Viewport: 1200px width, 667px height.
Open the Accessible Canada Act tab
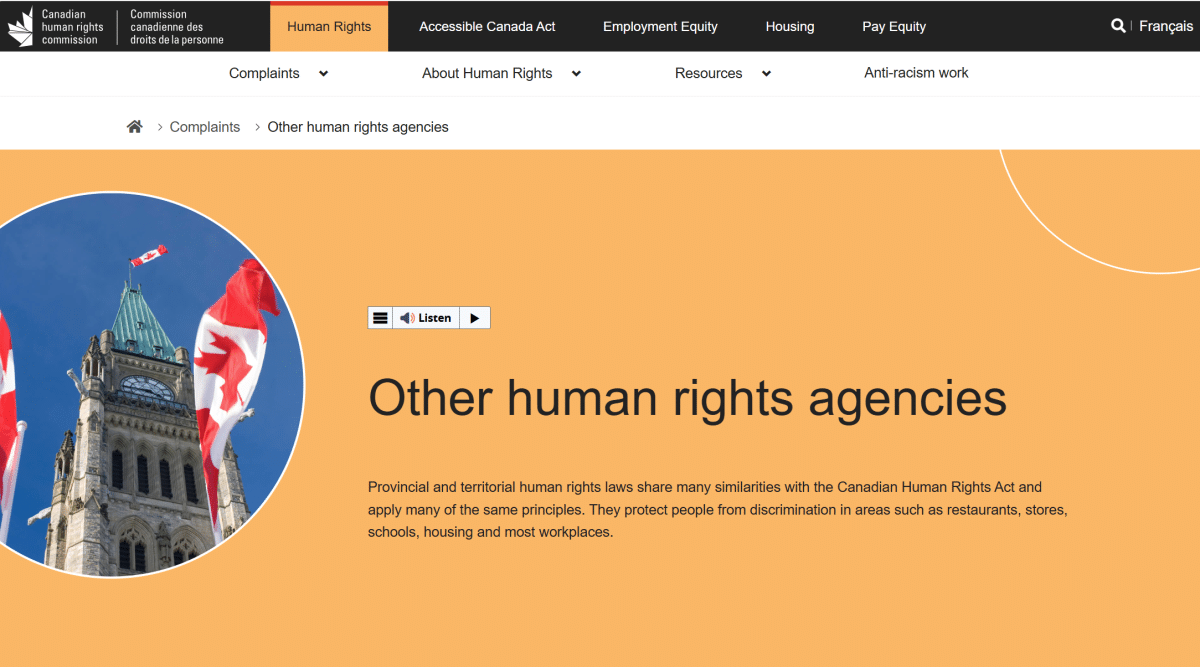coord(487,27)
